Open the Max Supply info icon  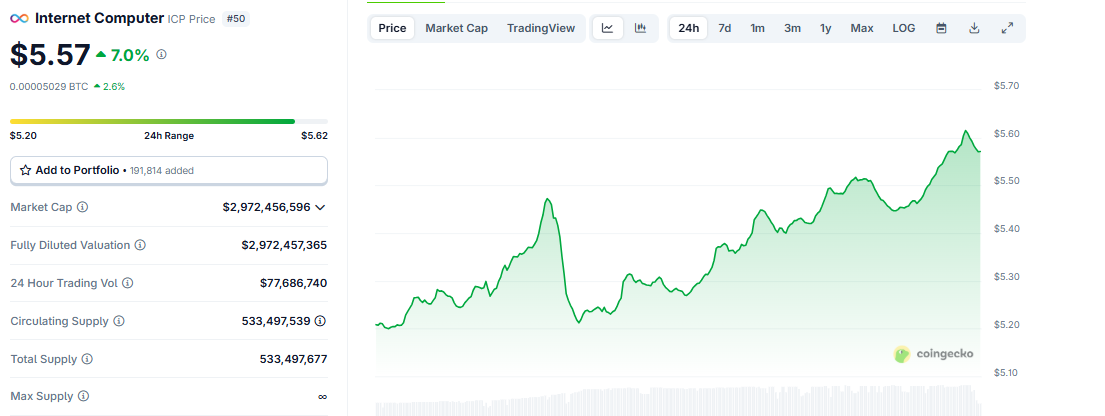coord(84,396)
